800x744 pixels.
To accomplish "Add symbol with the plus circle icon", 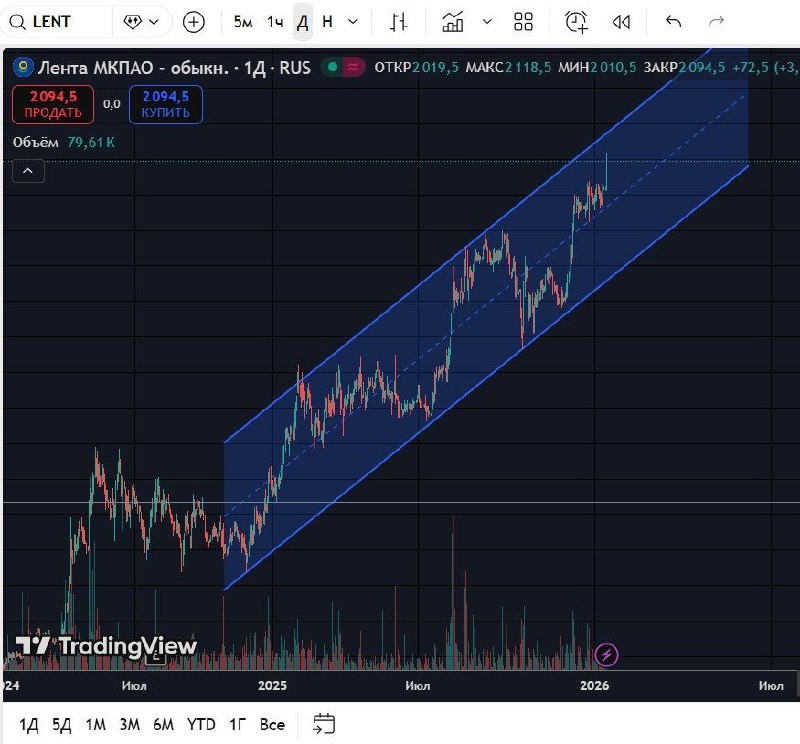I will click(x=193, y=22).
